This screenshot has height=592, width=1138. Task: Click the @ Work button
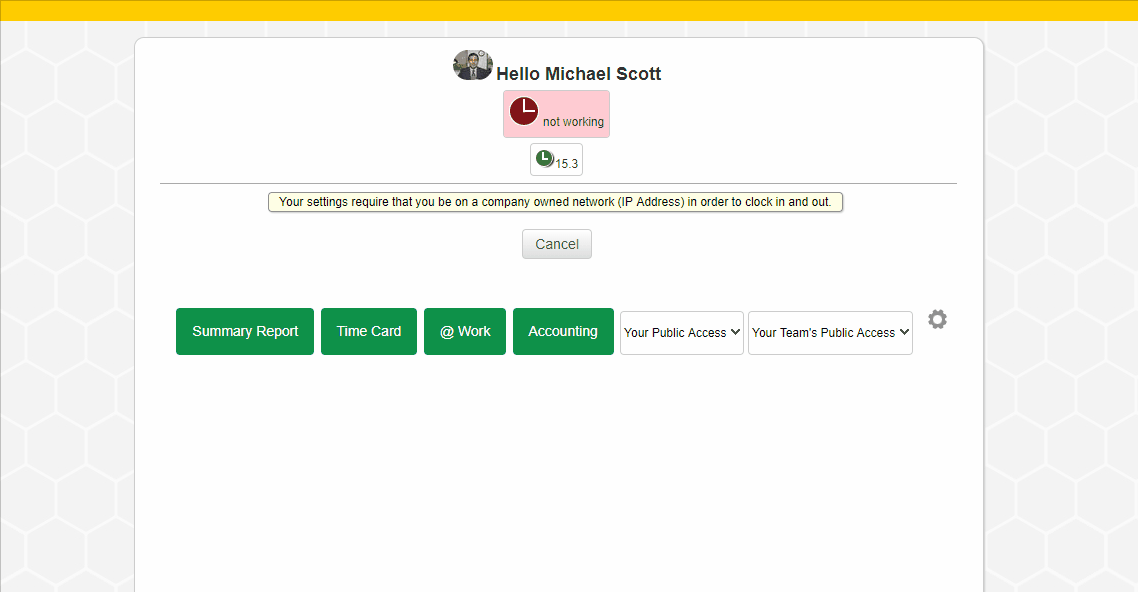pos(464,332)
